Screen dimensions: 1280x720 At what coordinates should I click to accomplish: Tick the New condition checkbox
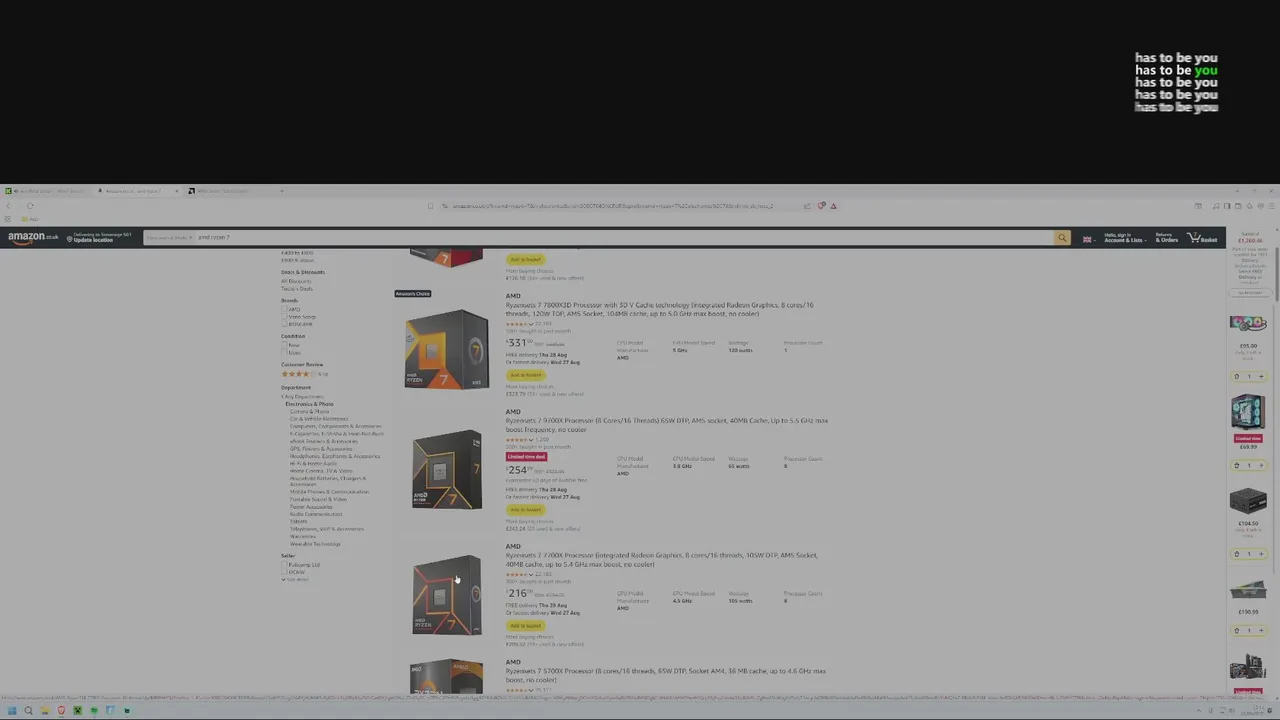click(x=284, y=345)
